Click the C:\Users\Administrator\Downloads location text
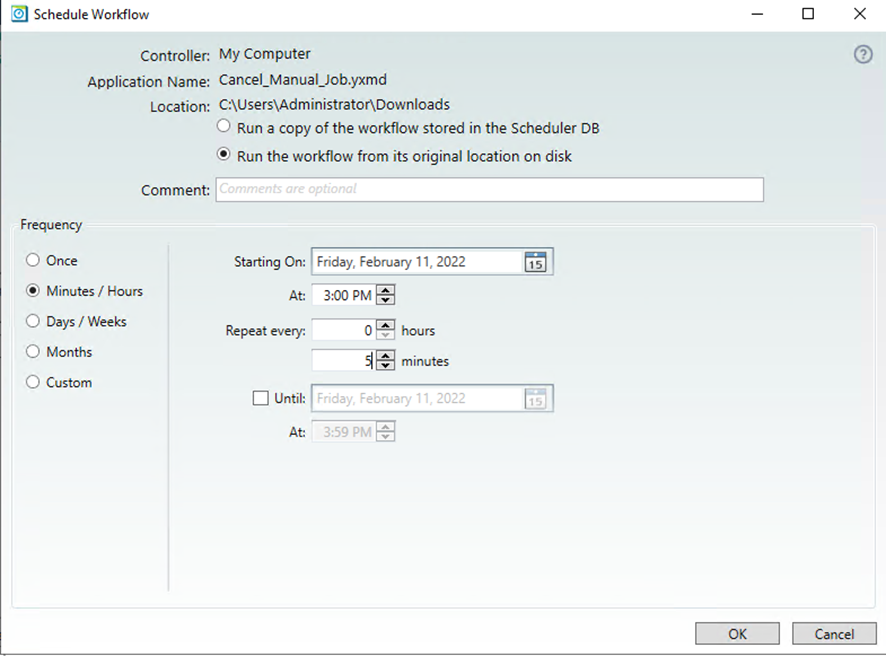The height and width of the screenshot is (656, 886). 335,105
